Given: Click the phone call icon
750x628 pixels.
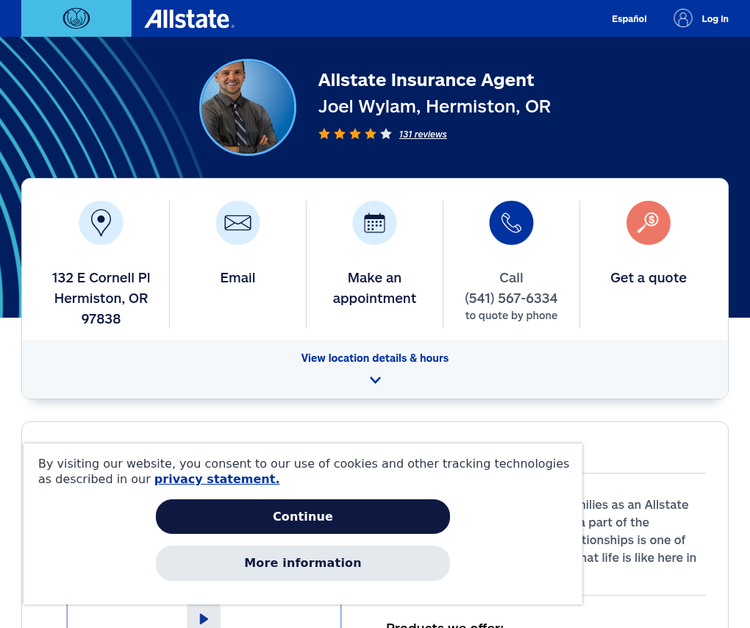Looking at the screenshot, I should (511, 223).
